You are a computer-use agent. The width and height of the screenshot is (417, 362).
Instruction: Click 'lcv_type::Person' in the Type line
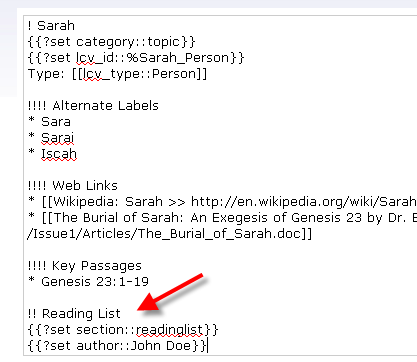pyautogui.click(x=139, y=74)
